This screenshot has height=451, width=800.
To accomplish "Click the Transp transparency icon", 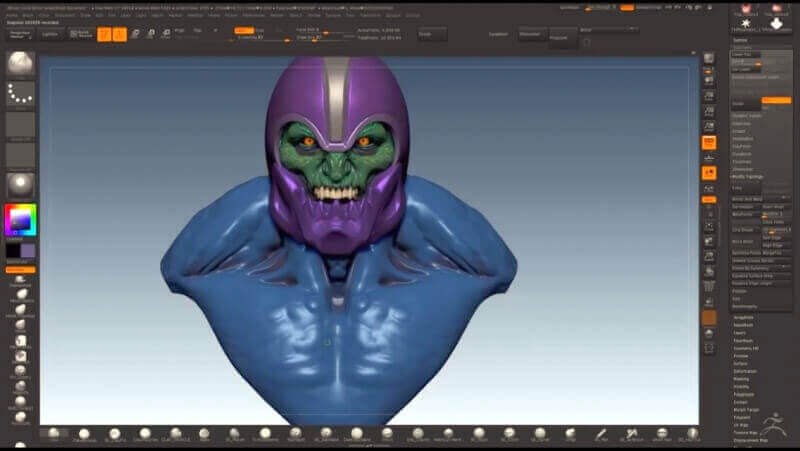I will (x=709, y=303).
